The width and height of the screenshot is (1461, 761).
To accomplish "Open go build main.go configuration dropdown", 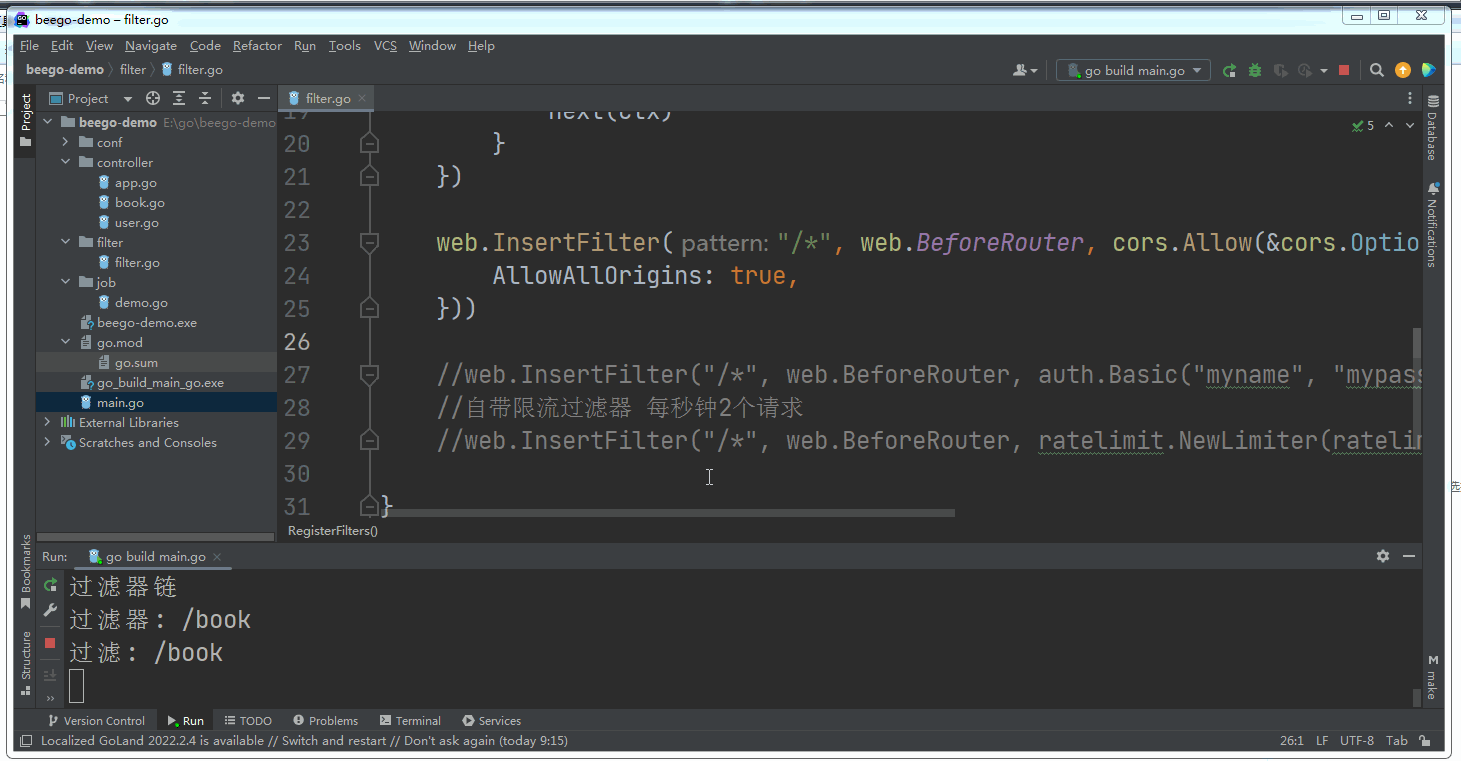I will click(x=1133, y=70).
